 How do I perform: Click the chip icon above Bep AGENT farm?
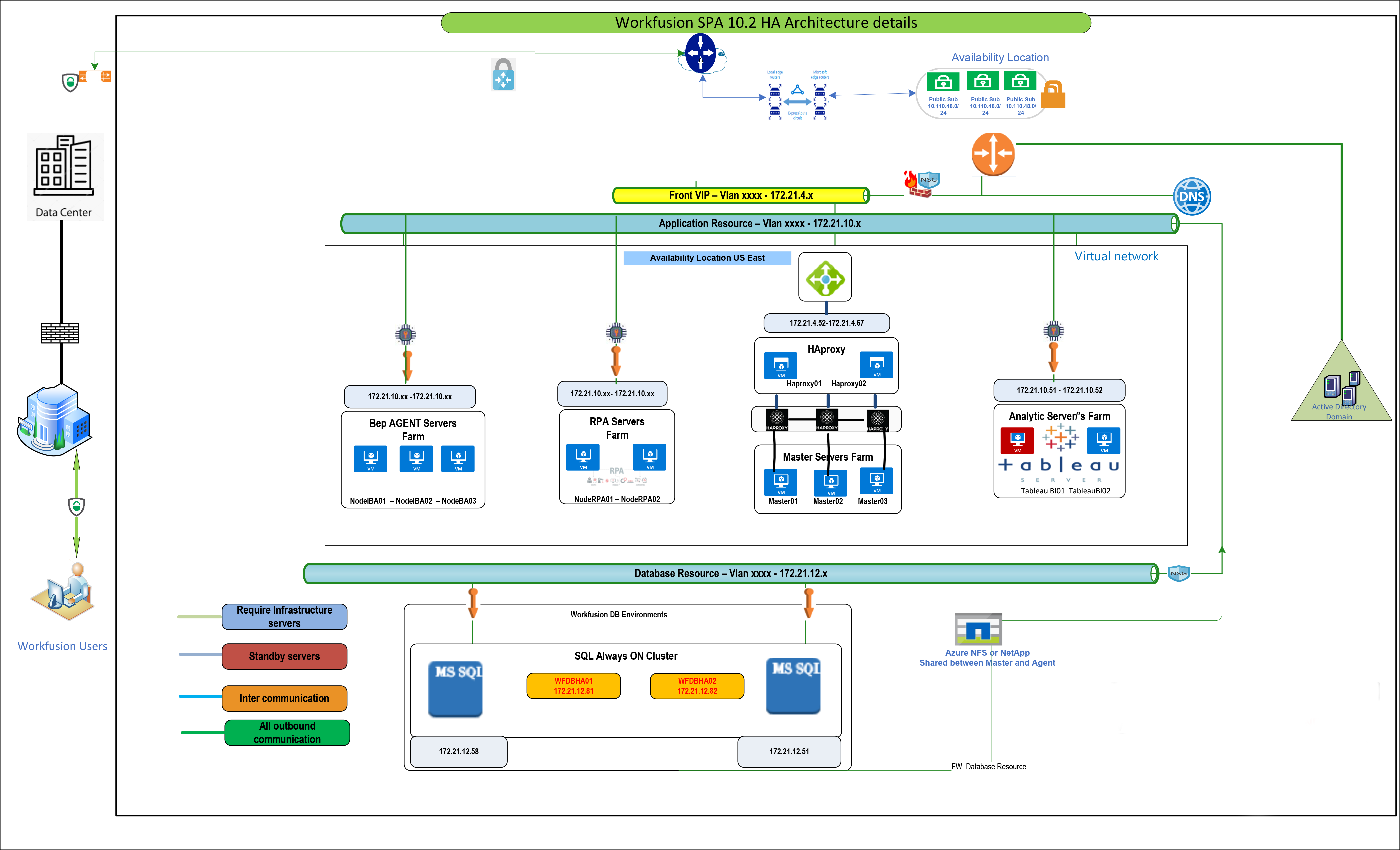click(406, 334)
